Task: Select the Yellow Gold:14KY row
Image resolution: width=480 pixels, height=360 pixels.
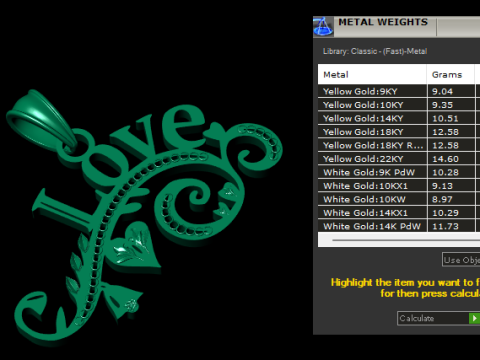Action: (399, 118)
